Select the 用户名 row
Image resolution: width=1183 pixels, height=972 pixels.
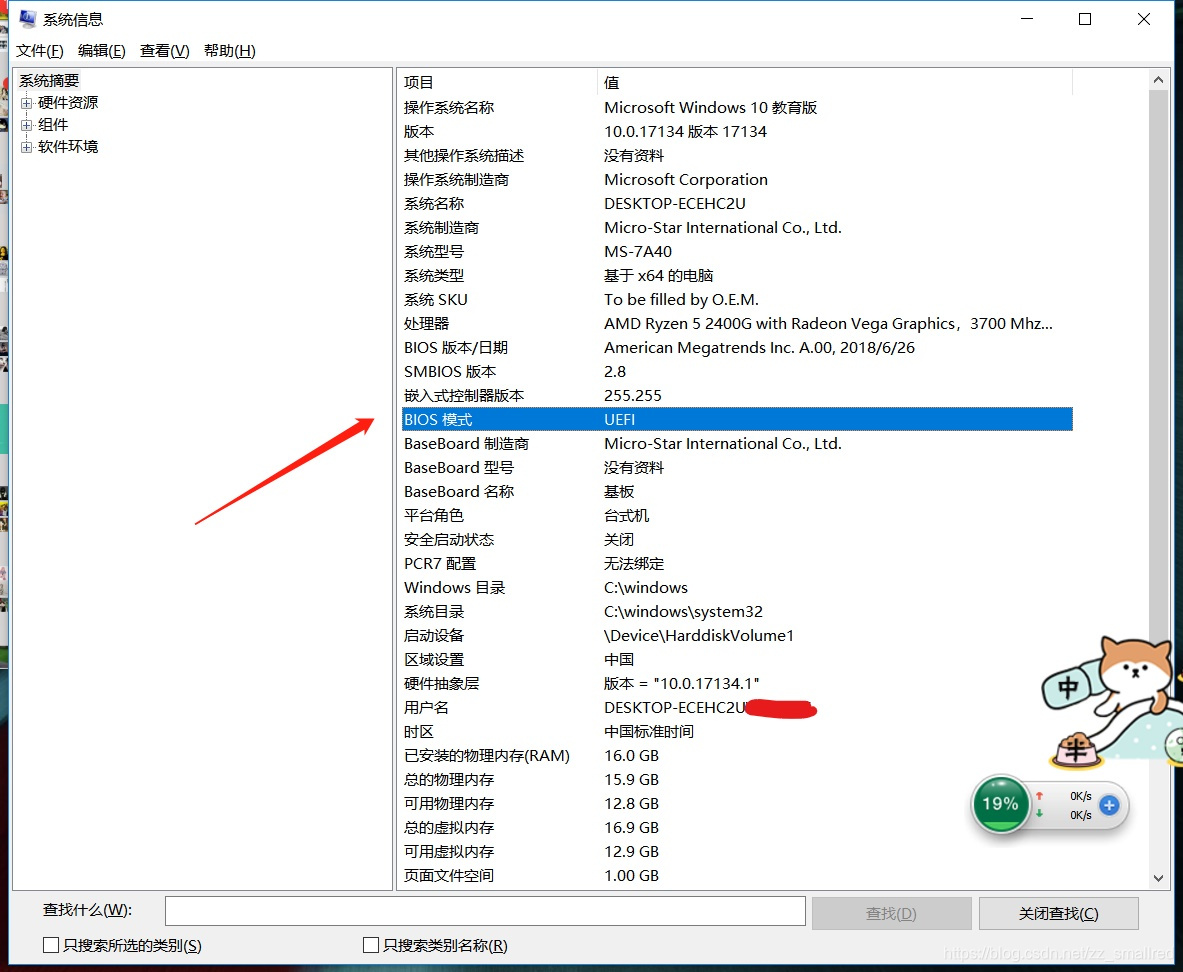click(x=737, y=708)
